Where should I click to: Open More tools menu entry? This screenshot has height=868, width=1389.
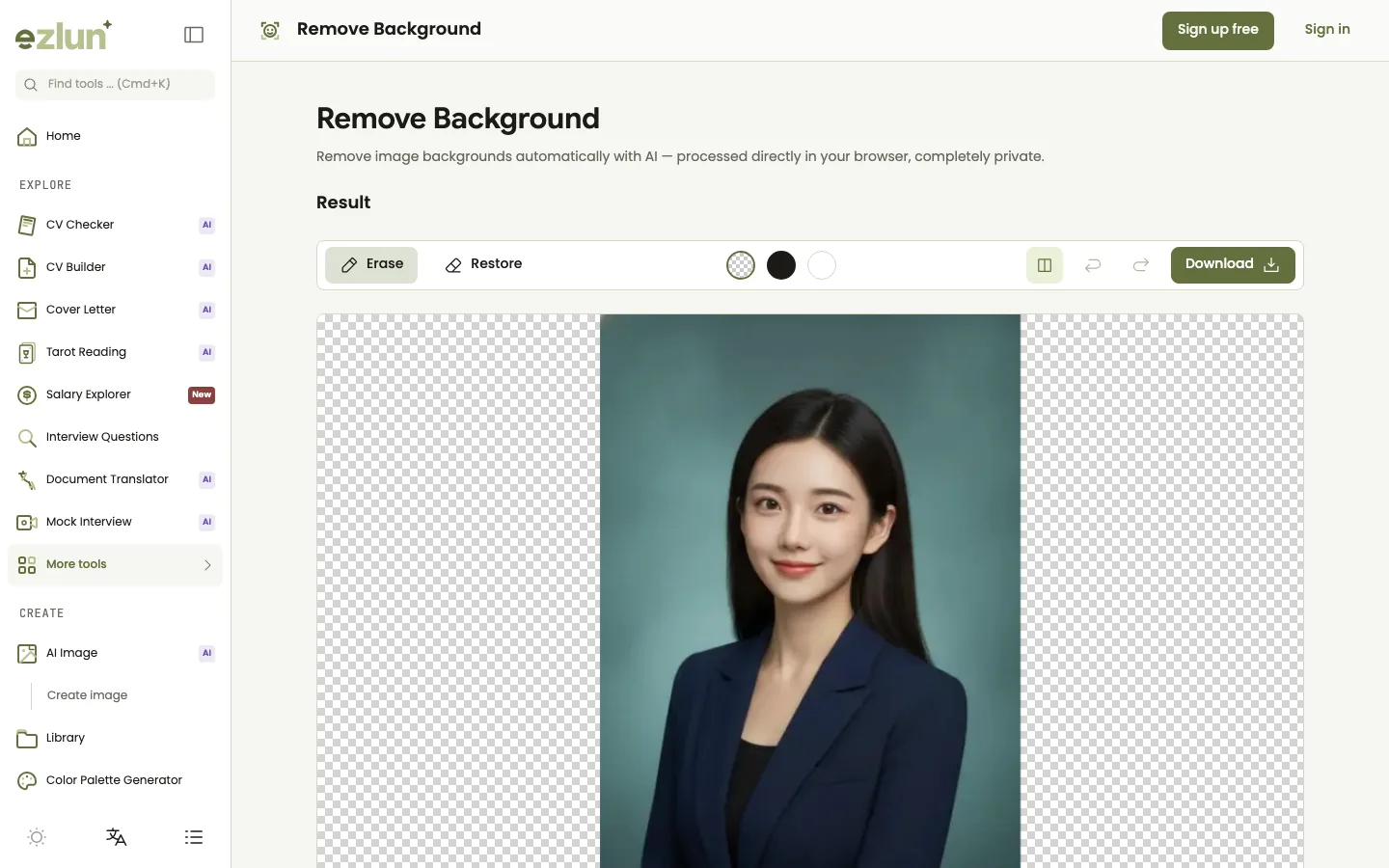click(x=115, y=565)
